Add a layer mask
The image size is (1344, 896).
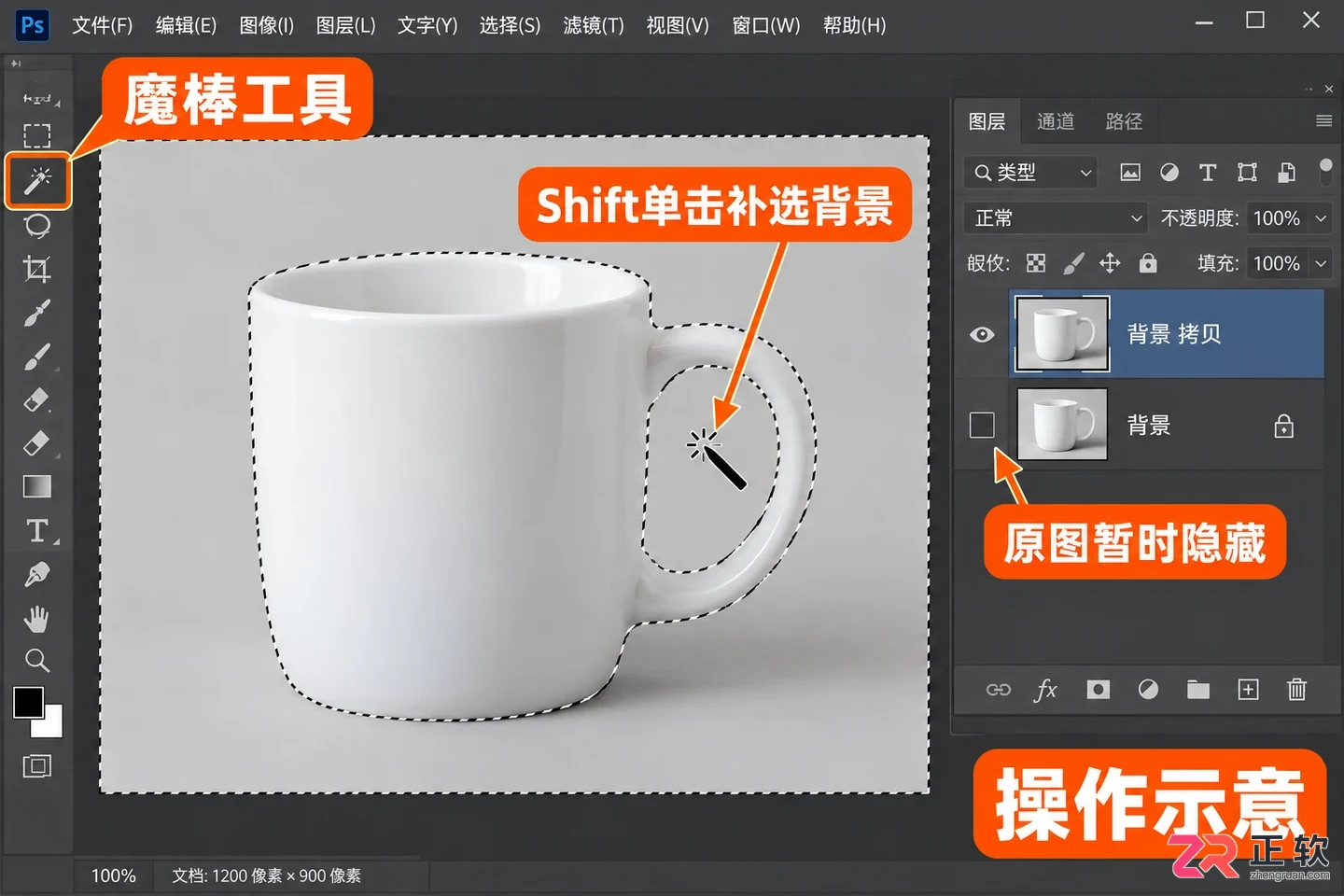point(1099,690)
